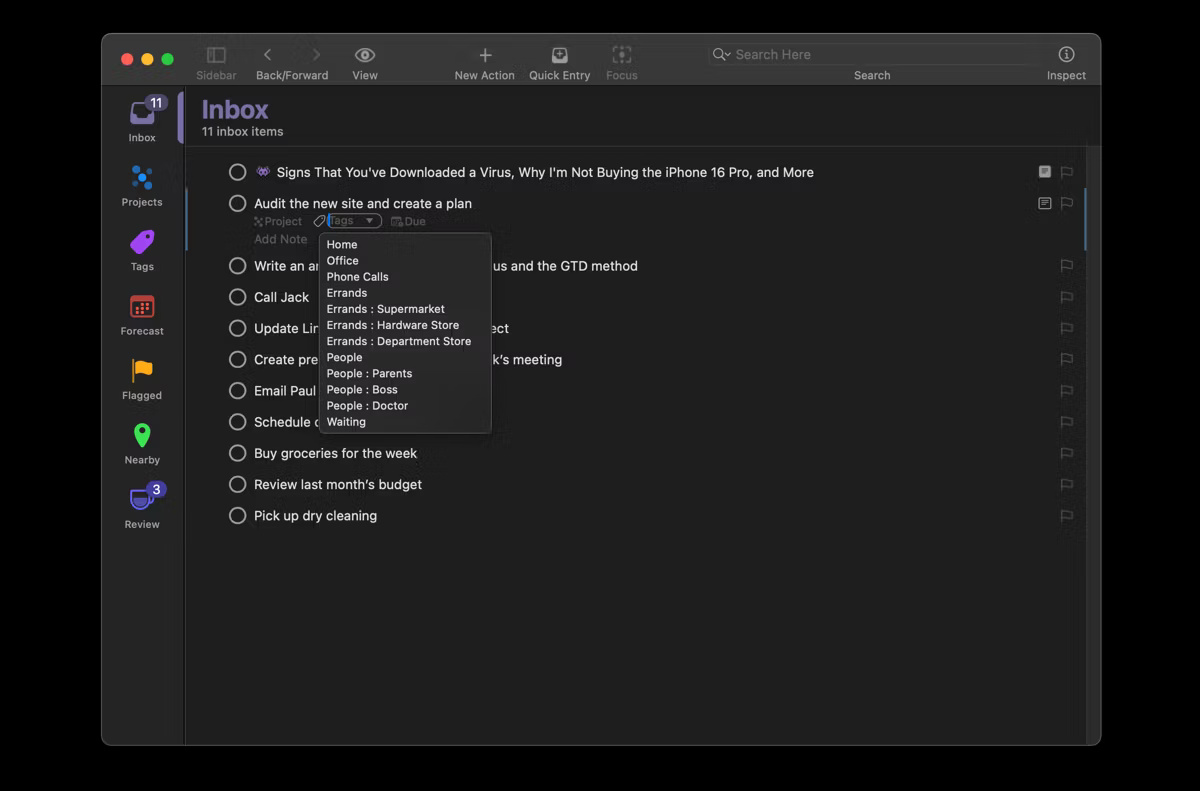Viewport: 1200px width, 791px height.
Task: Flag the 'Pick up dry cleaning' task
Action: 1066,516
